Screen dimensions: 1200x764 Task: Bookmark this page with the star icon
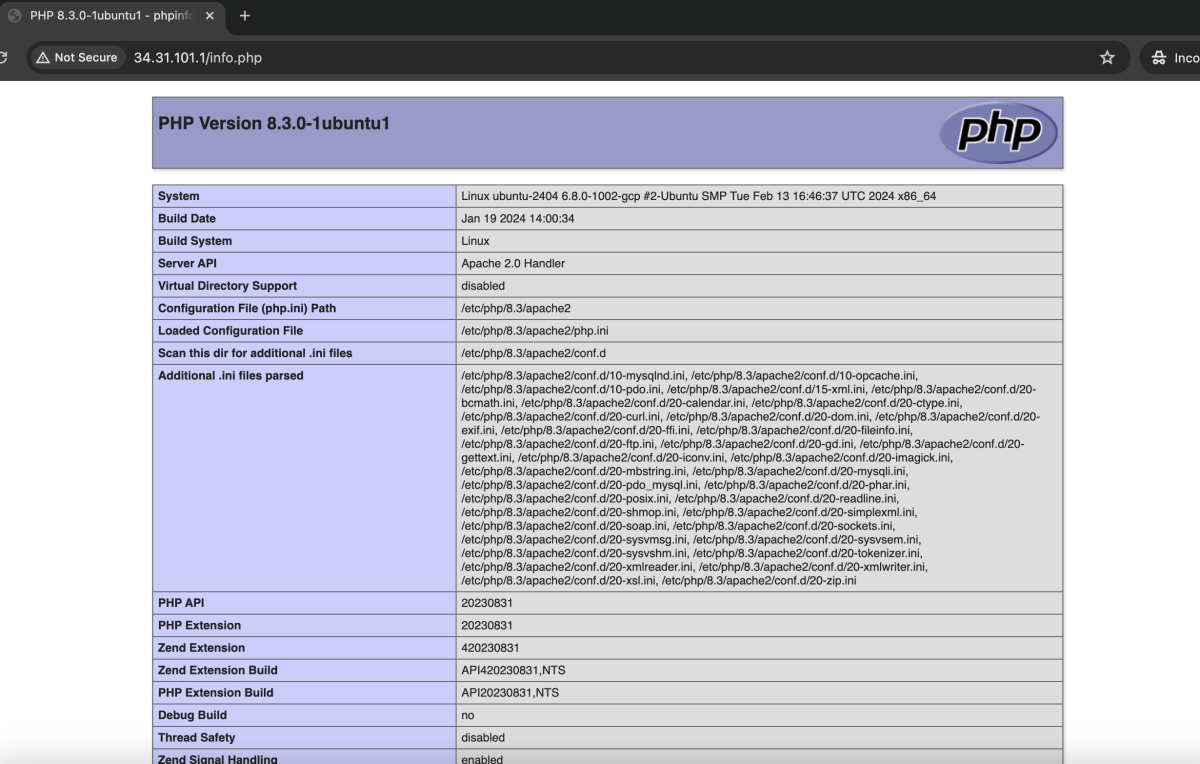[1107, 58]
